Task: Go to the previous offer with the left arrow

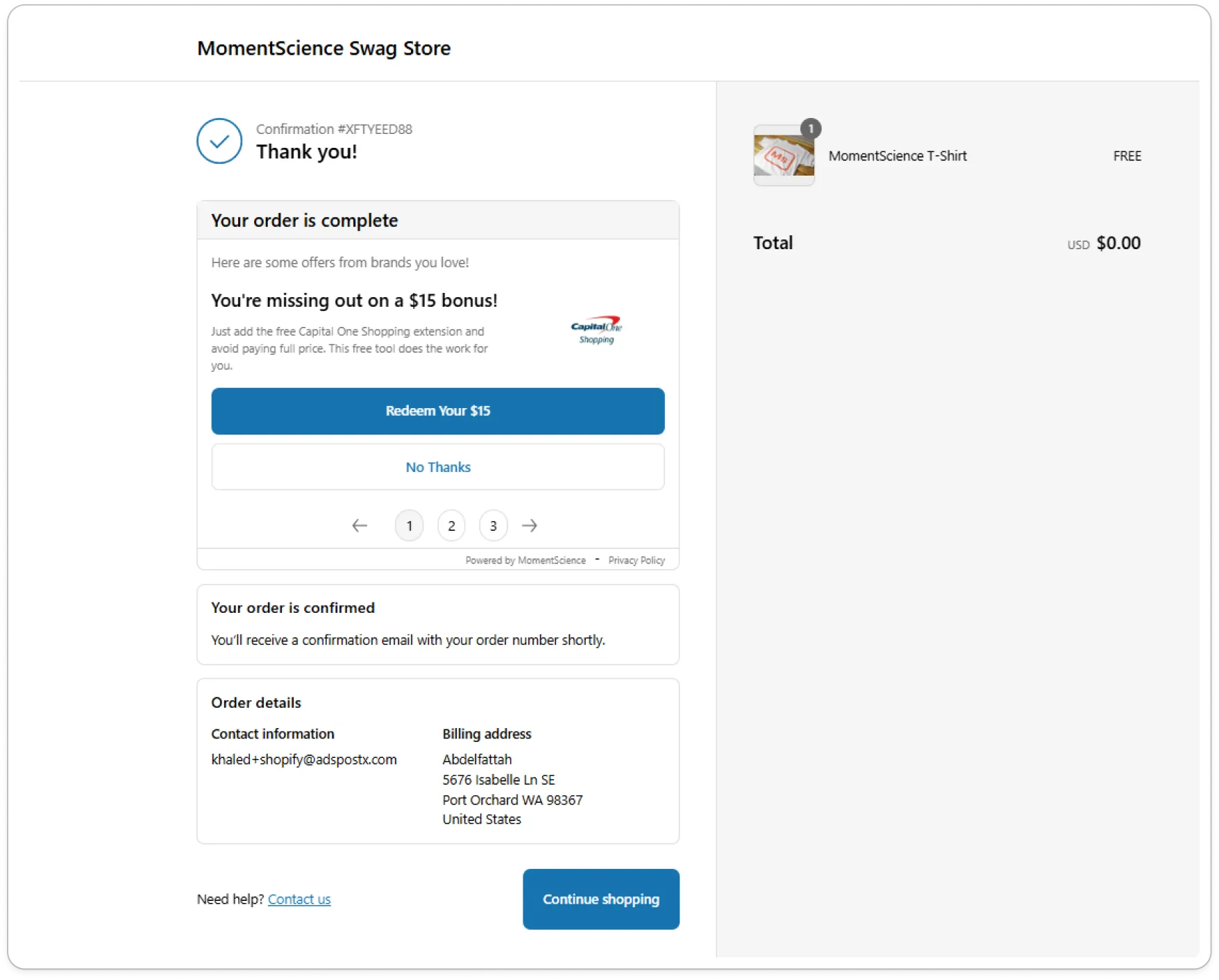Action: 360,526
